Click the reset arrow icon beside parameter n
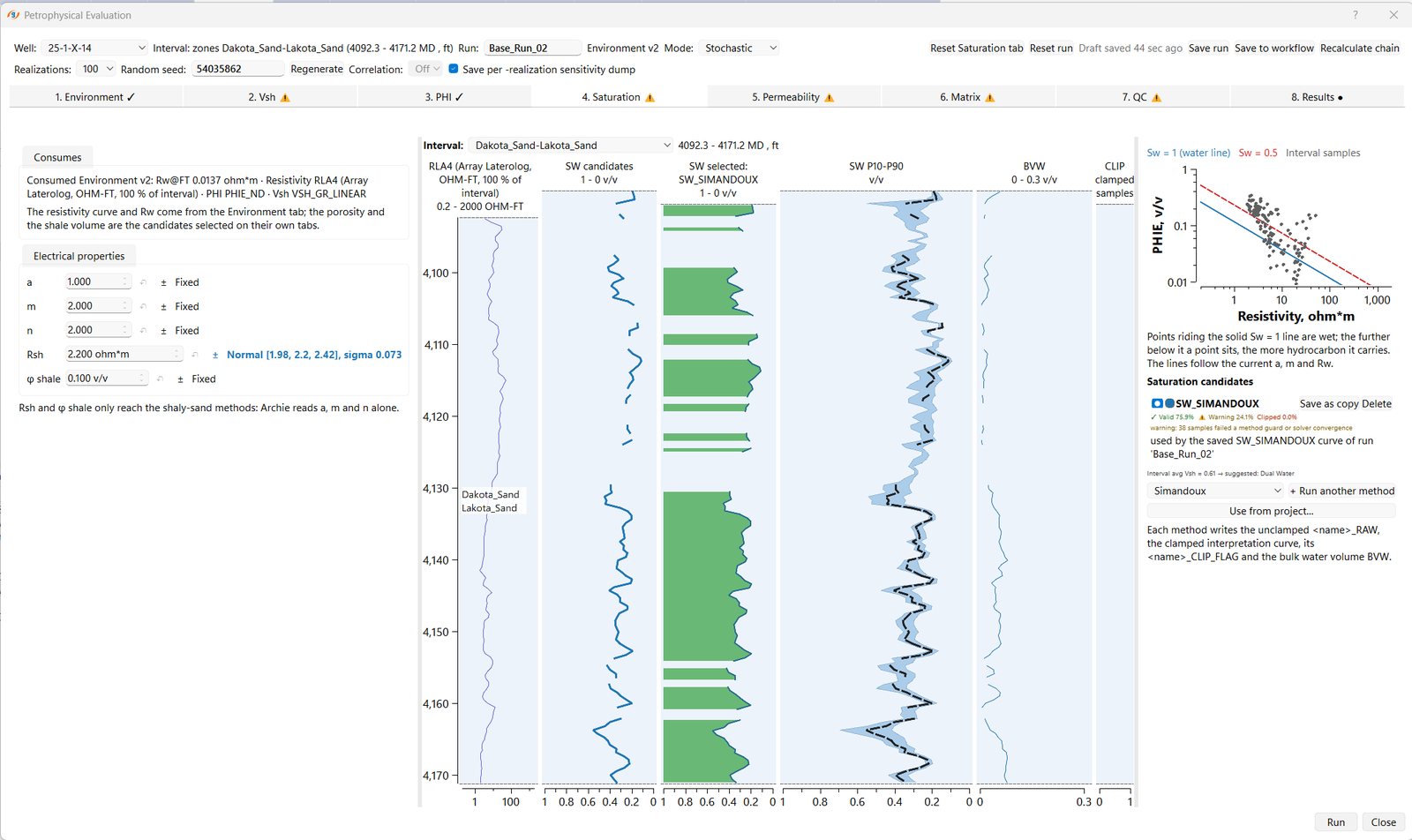The image size is (1412, 840). (x=143, y=330)
